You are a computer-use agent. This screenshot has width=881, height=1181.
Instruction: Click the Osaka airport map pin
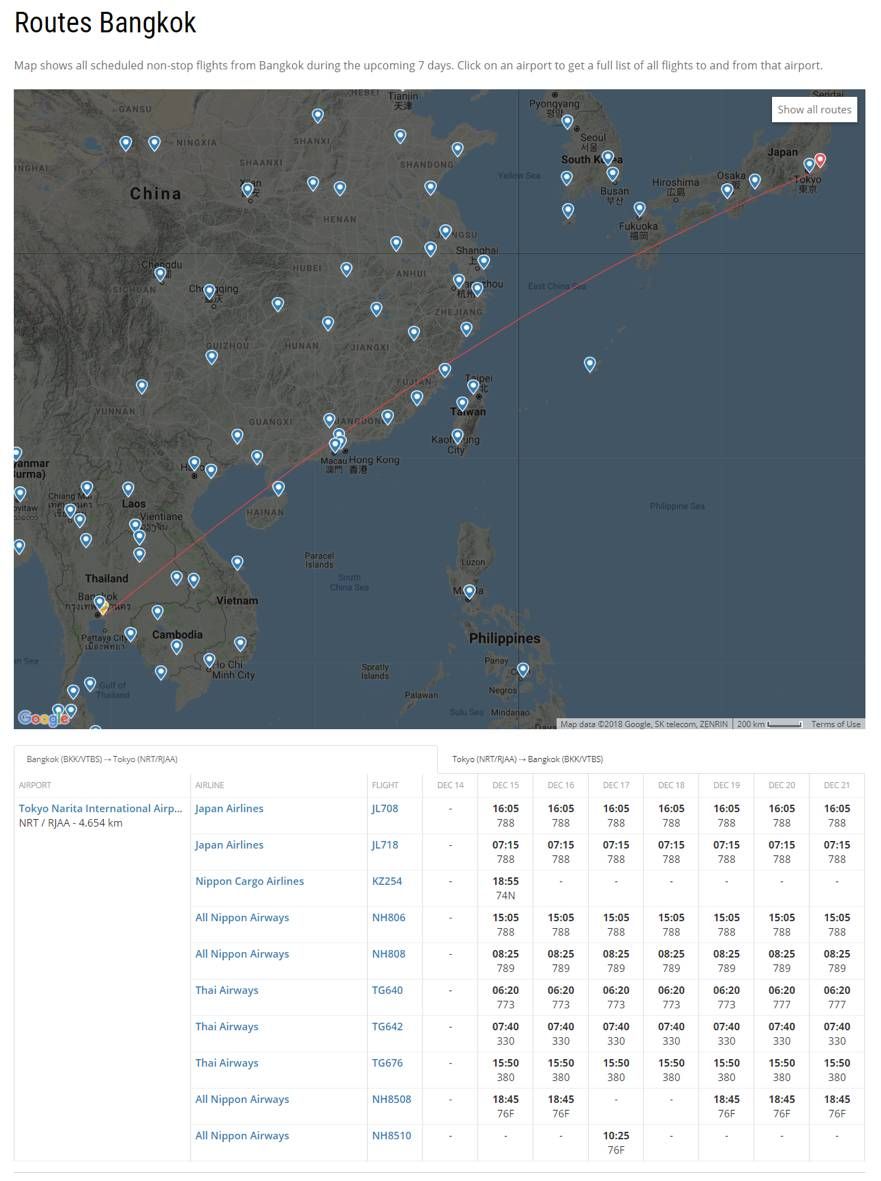727,191
